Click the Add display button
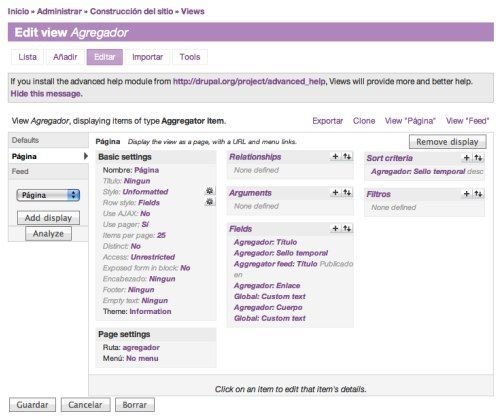This screenshot has width=500, height=418. coord(48,218)
